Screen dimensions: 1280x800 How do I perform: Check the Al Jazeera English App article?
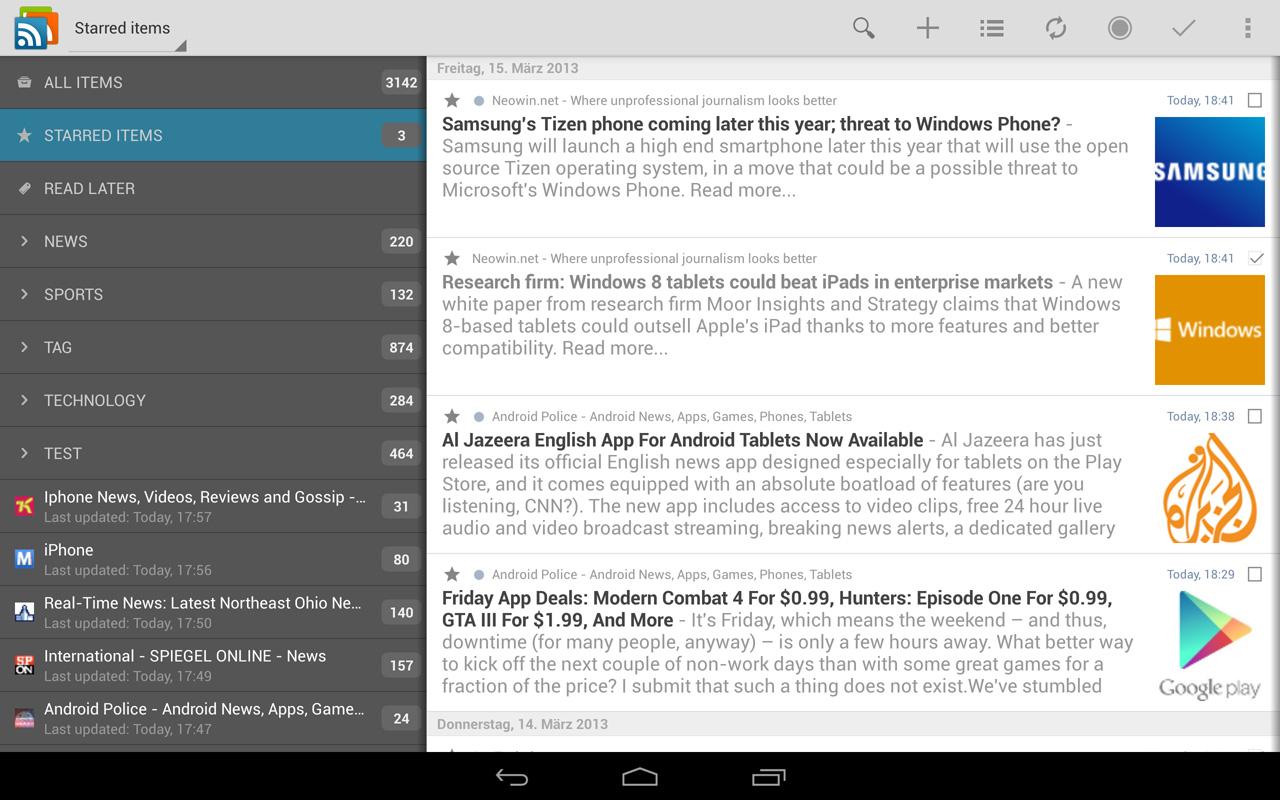(1255, 416)
